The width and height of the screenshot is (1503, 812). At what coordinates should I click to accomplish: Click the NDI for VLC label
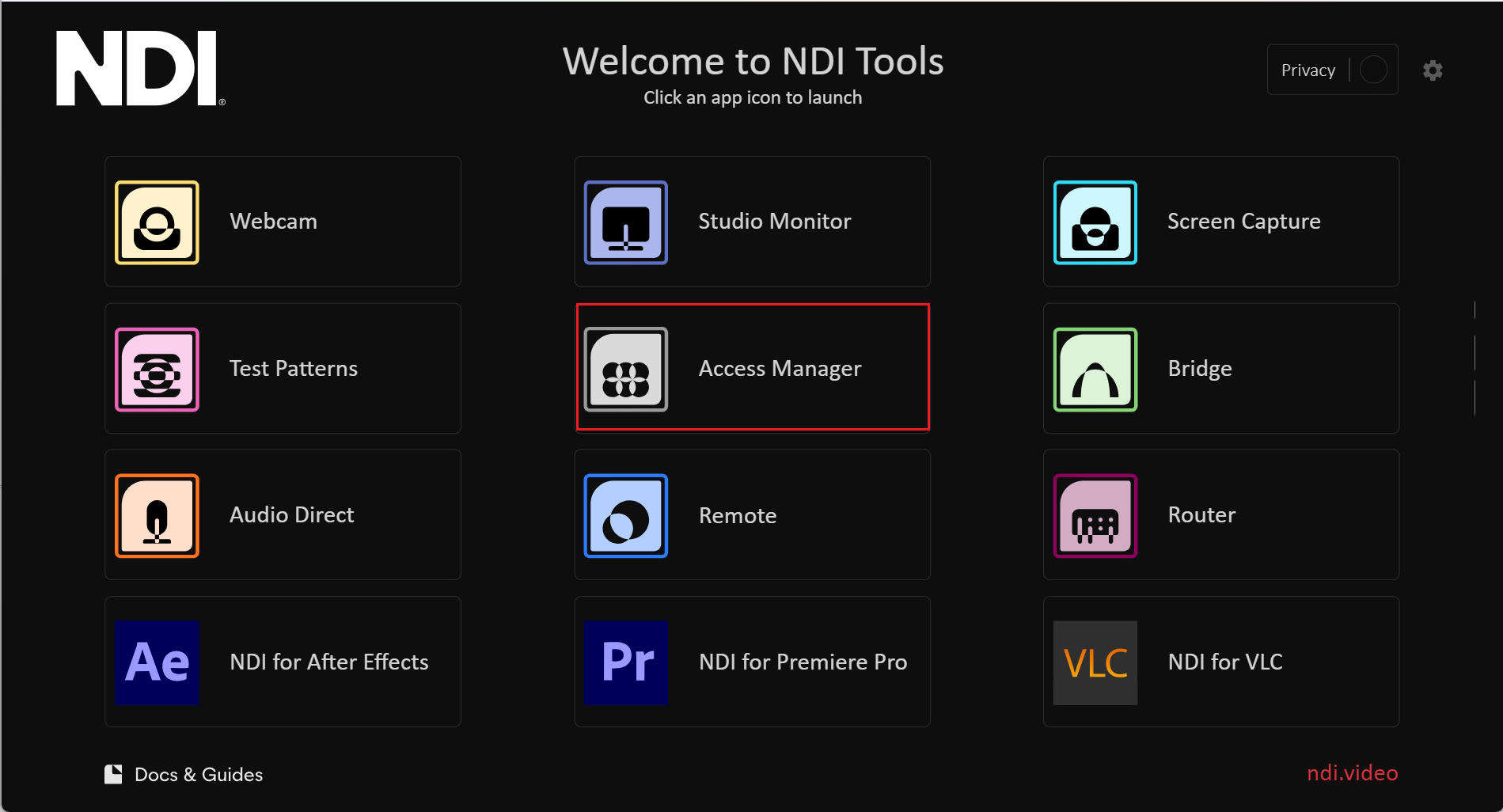1224,662
